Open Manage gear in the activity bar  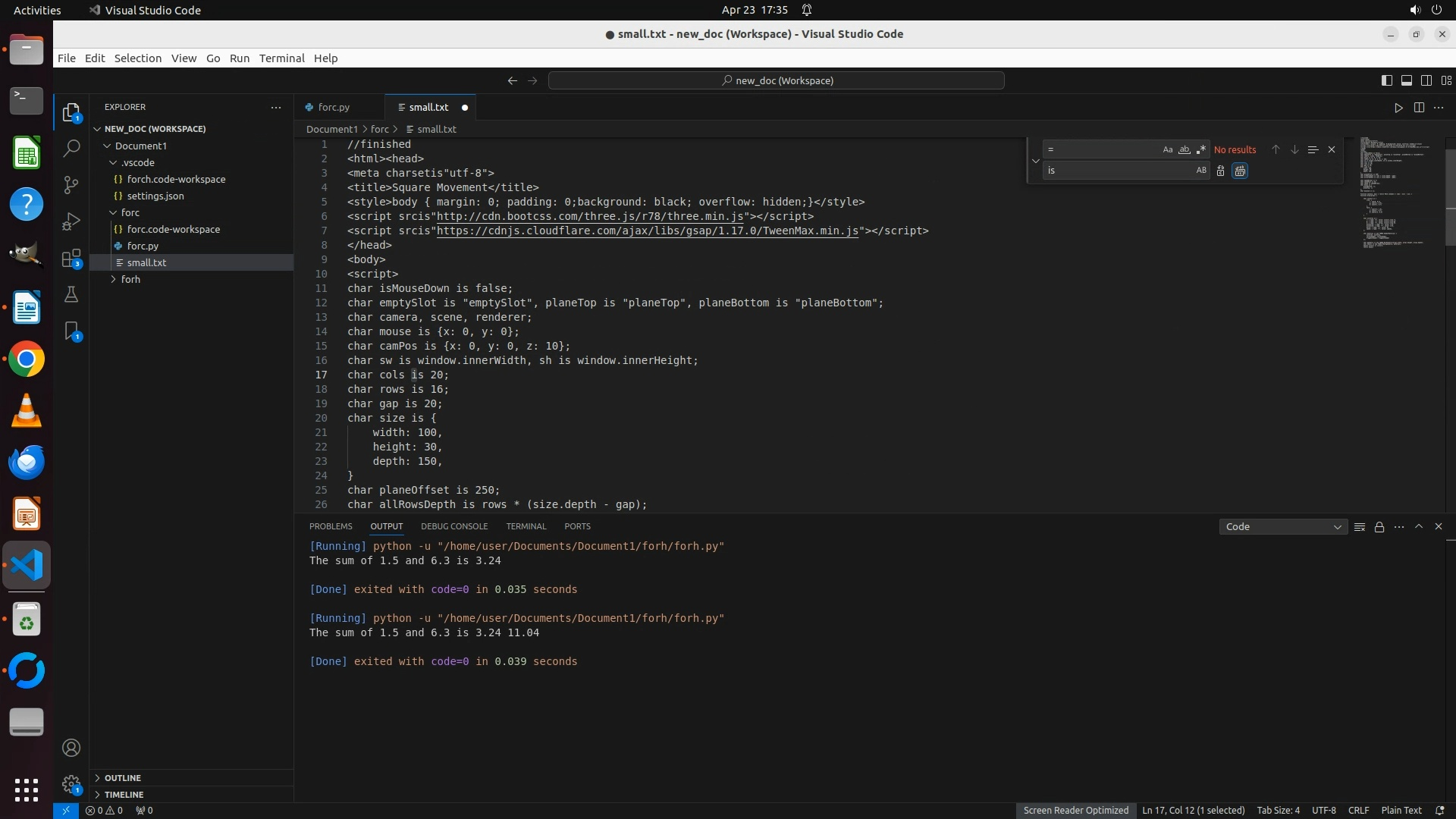(x=71, y=783)
